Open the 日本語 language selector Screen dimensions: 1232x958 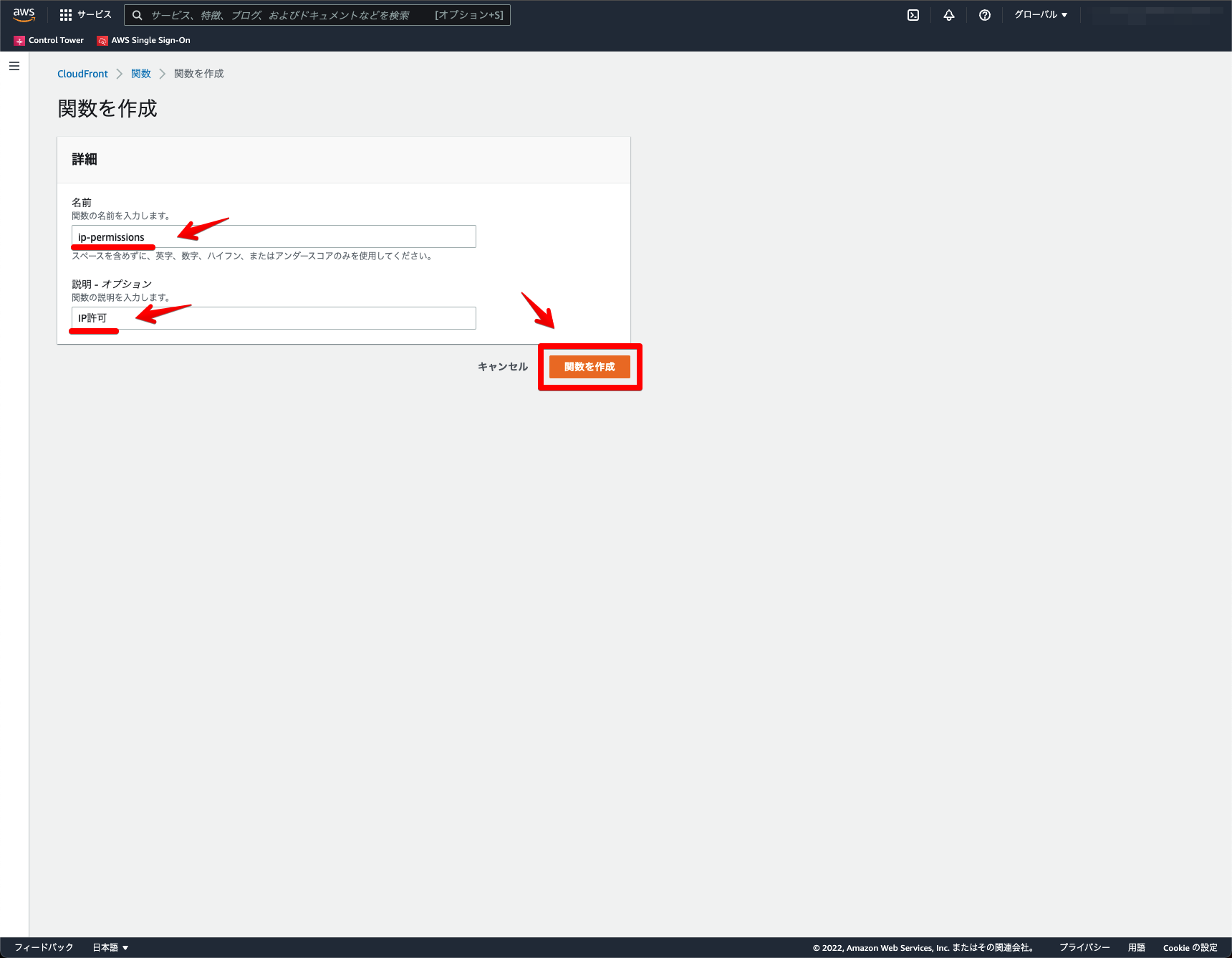(x=110, y=947)
